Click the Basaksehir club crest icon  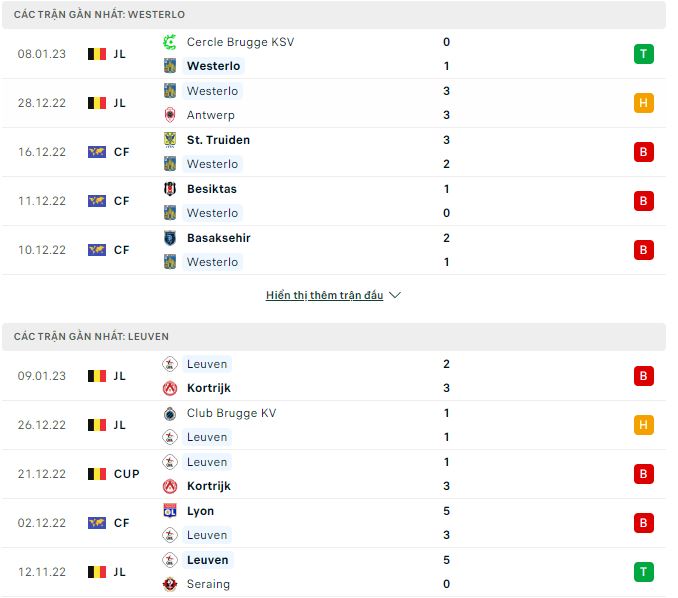170,238
